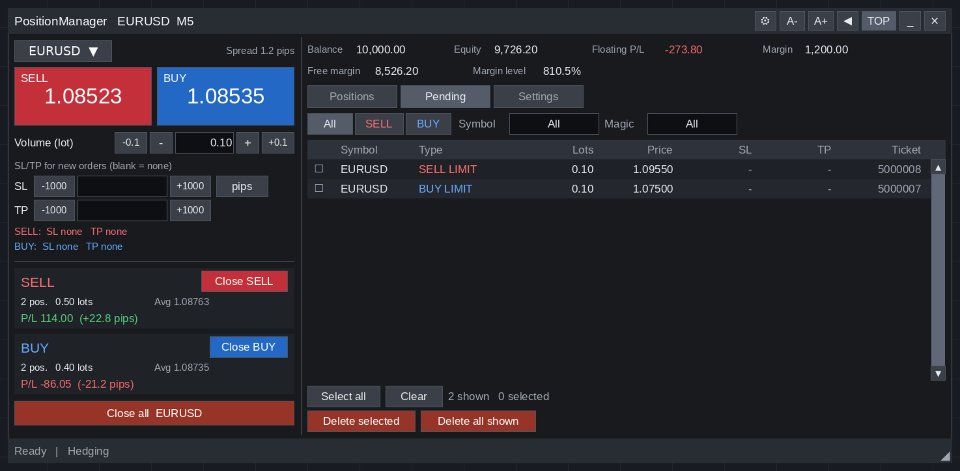Click the scrollbar down arrow

point(938,373)
